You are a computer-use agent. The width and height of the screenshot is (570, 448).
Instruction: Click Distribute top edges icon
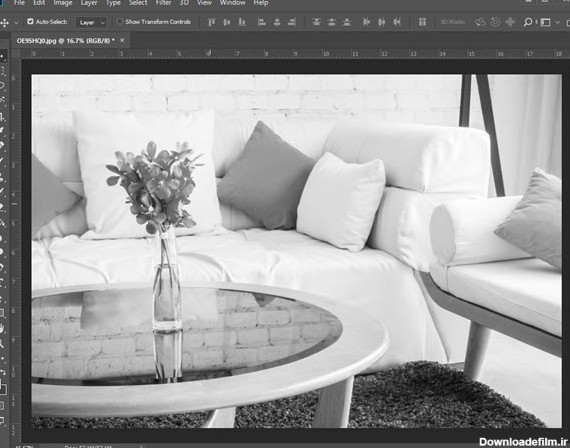pos(316,22)
